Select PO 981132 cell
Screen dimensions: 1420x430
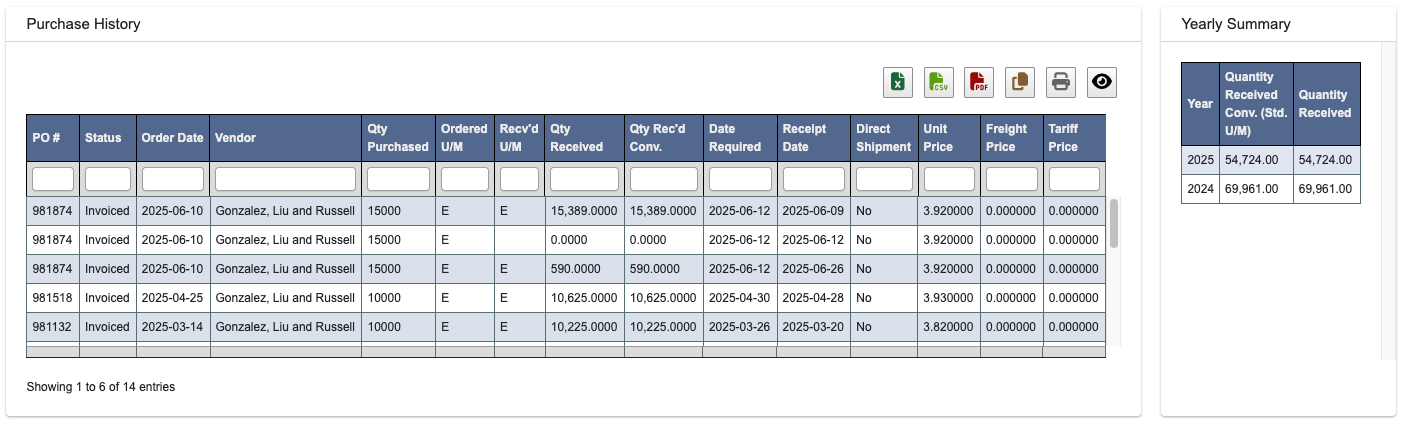point(53,327)
